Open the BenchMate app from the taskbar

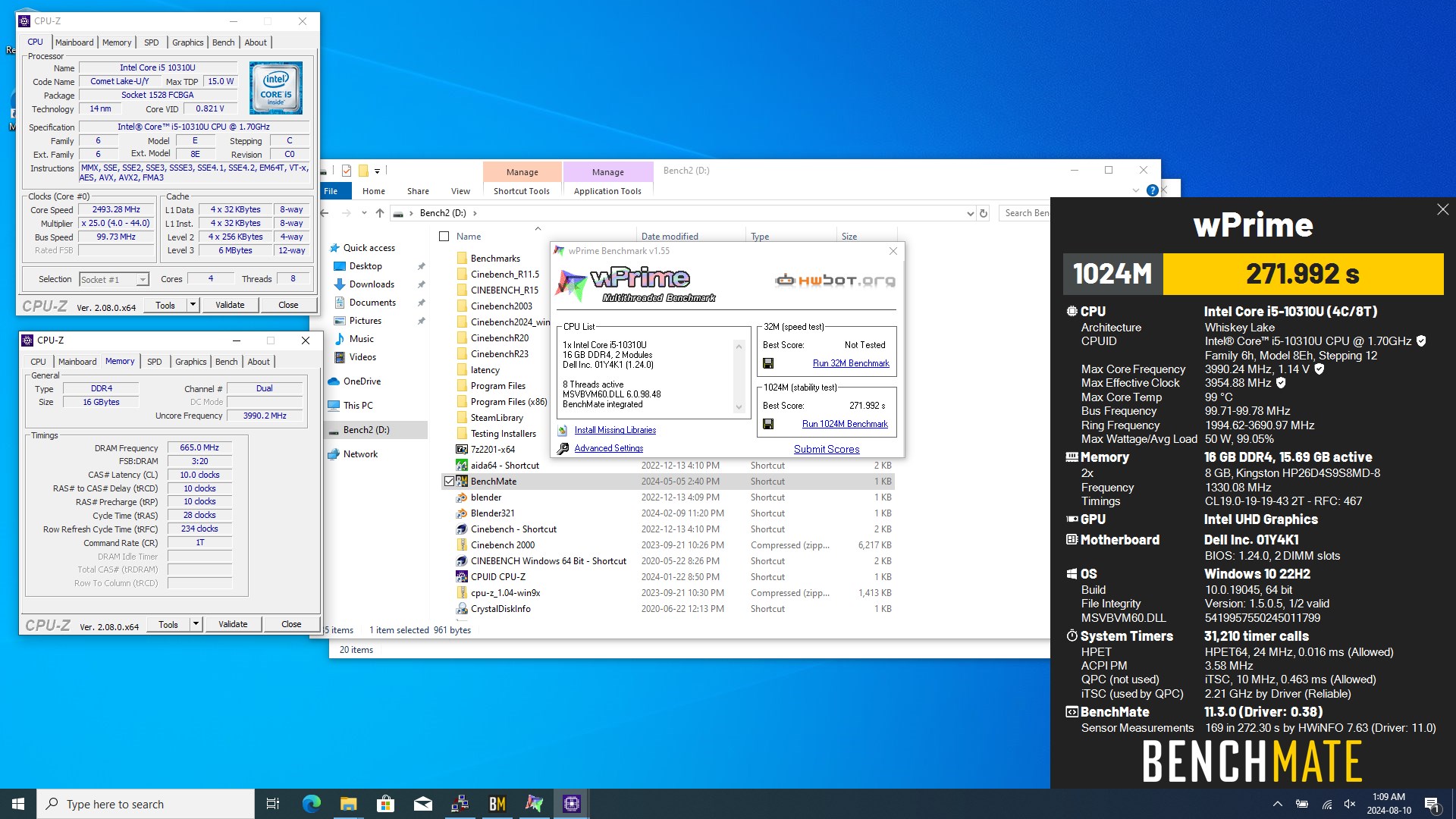click(x=497, y=804)
